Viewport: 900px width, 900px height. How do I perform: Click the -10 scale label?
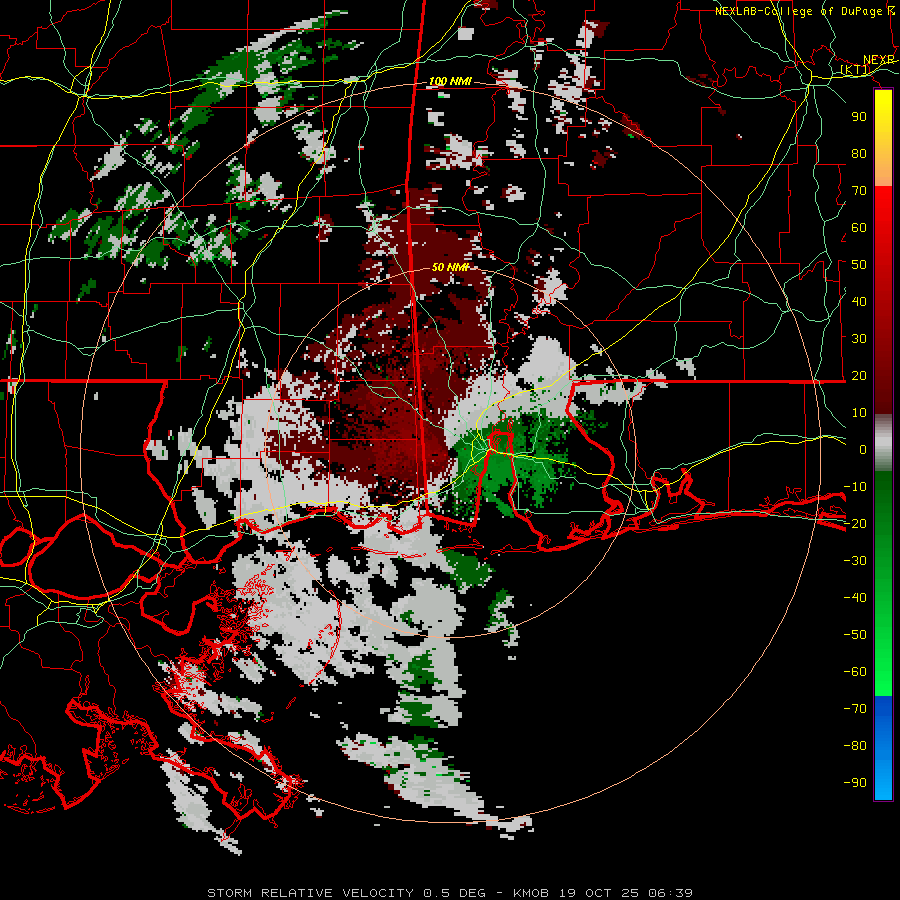855,487
